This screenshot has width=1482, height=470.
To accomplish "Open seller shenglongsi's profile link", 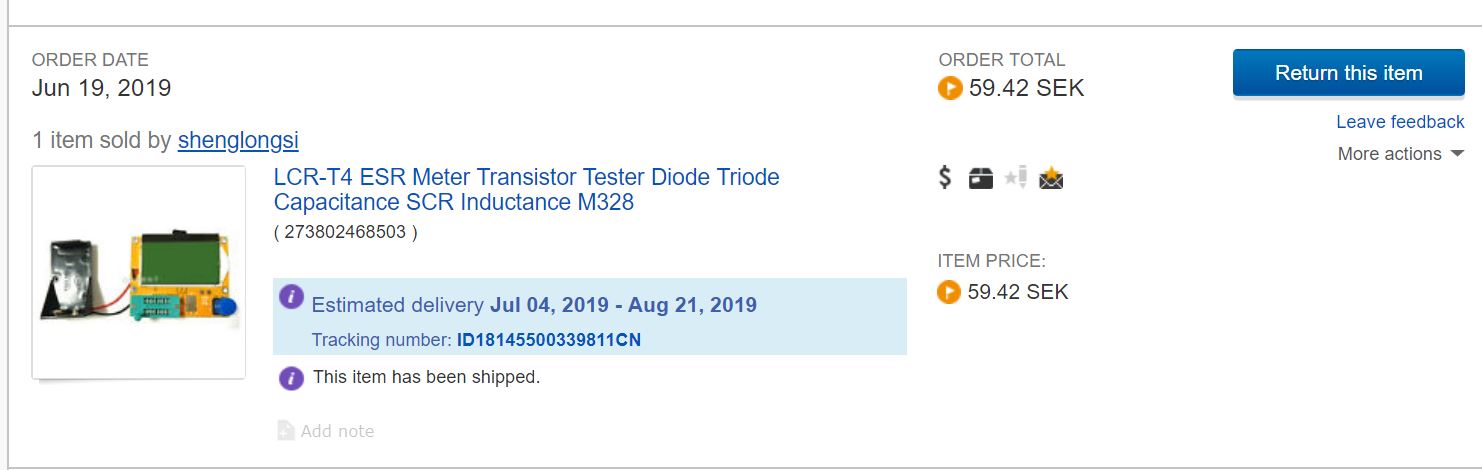I will click(x=238, y=140).
